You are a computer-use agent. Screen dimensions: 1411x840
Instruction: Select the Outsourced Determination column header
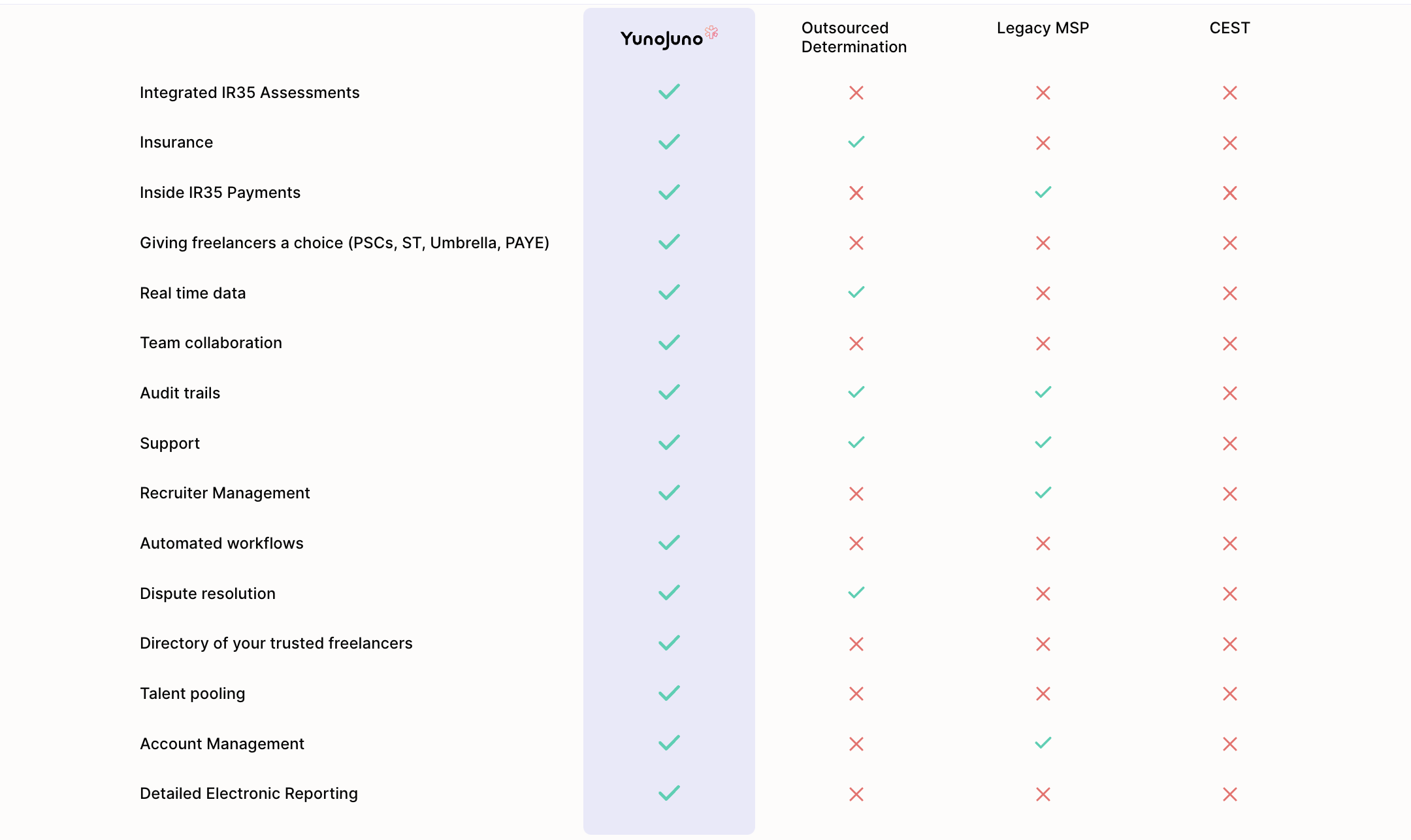coord(853,37)
